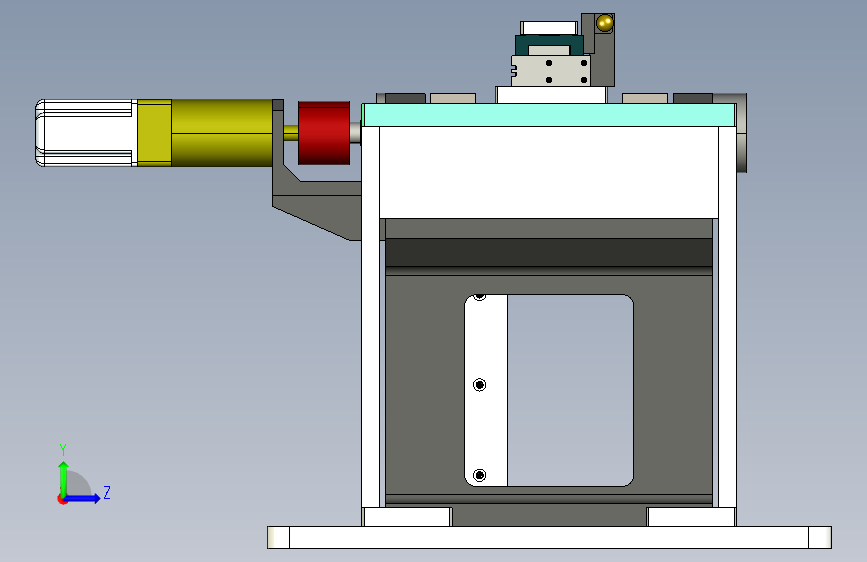867x562 pixels.
Task: Pick the mint green top plate
Action: click(549, 115)
